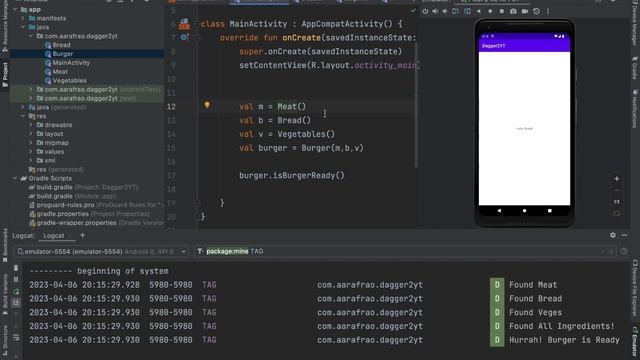Open emulator snapshots history icon
Viewport: 640px width, 360px height.
536,11
